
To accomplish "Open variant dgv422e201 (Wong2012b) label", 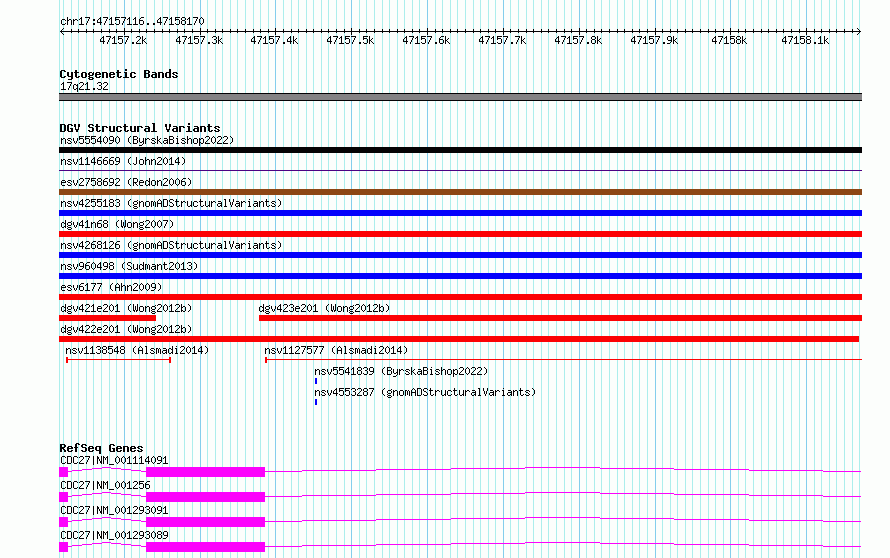I will coord(126,329).
